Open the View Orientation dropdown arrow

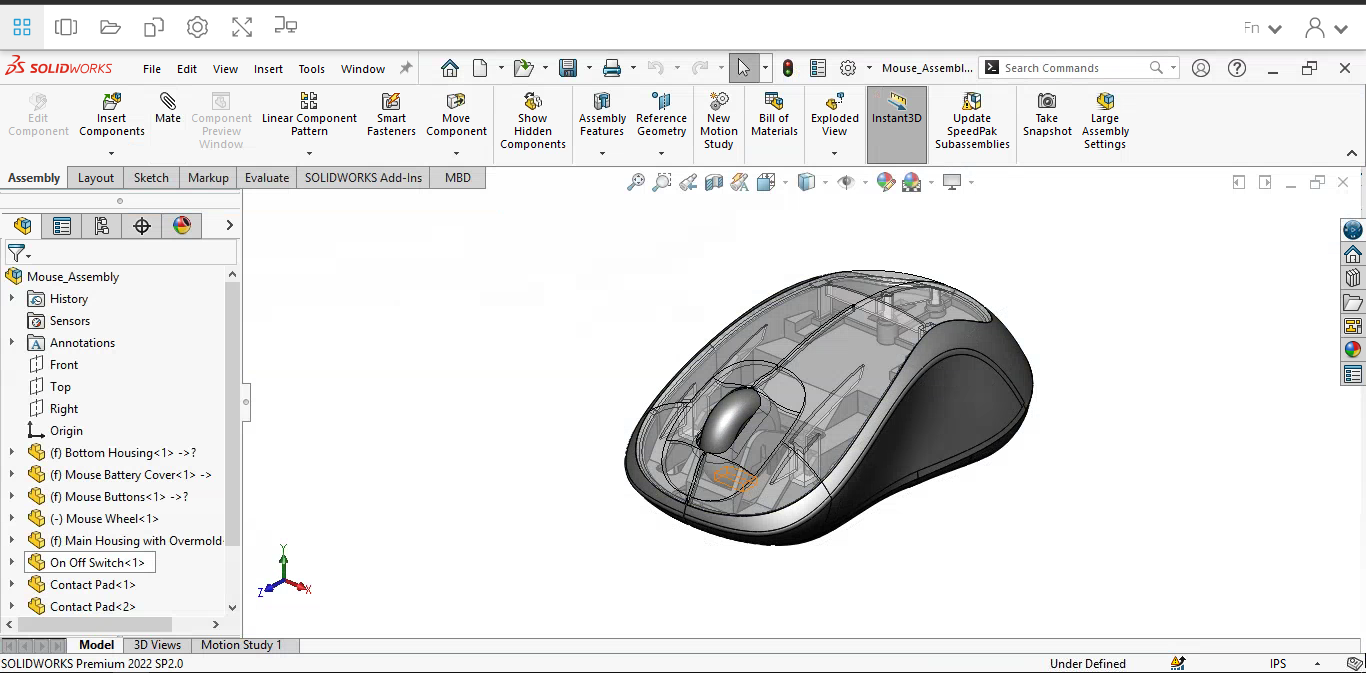785,182
